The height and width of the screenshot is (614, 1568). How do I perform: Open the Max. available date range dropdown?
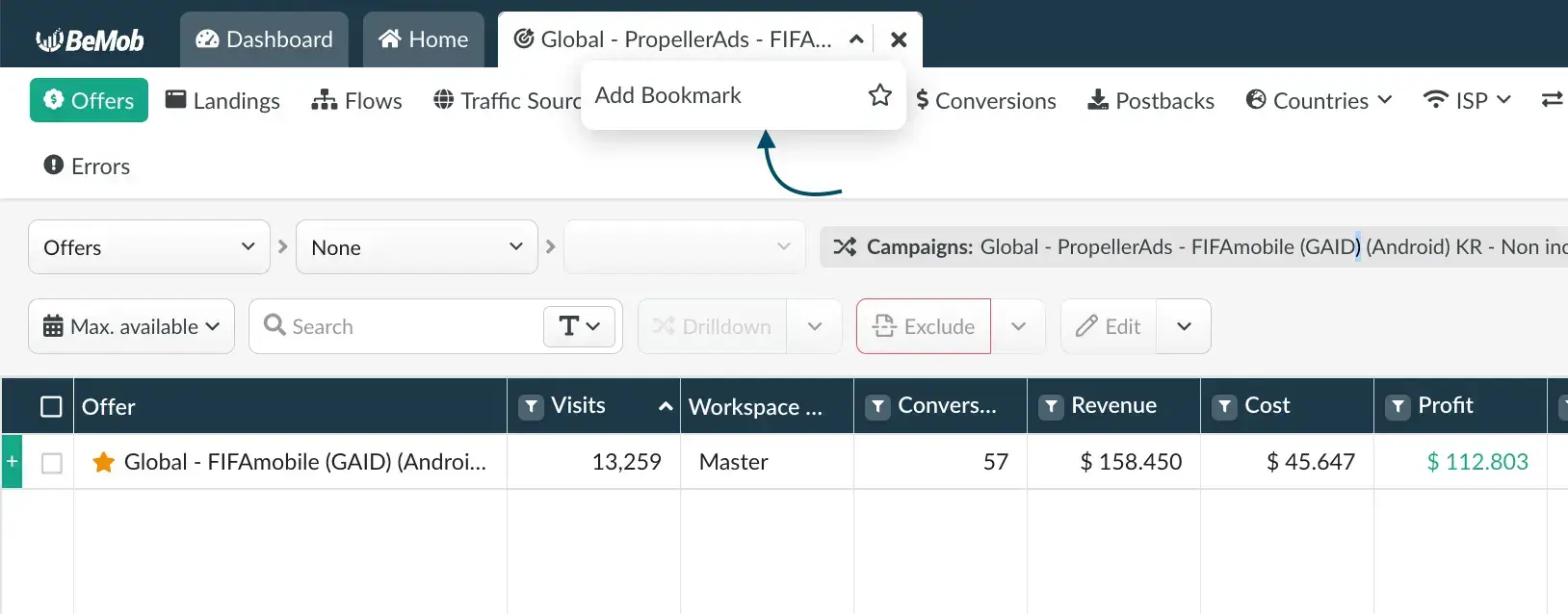click(x=132, y=327)
